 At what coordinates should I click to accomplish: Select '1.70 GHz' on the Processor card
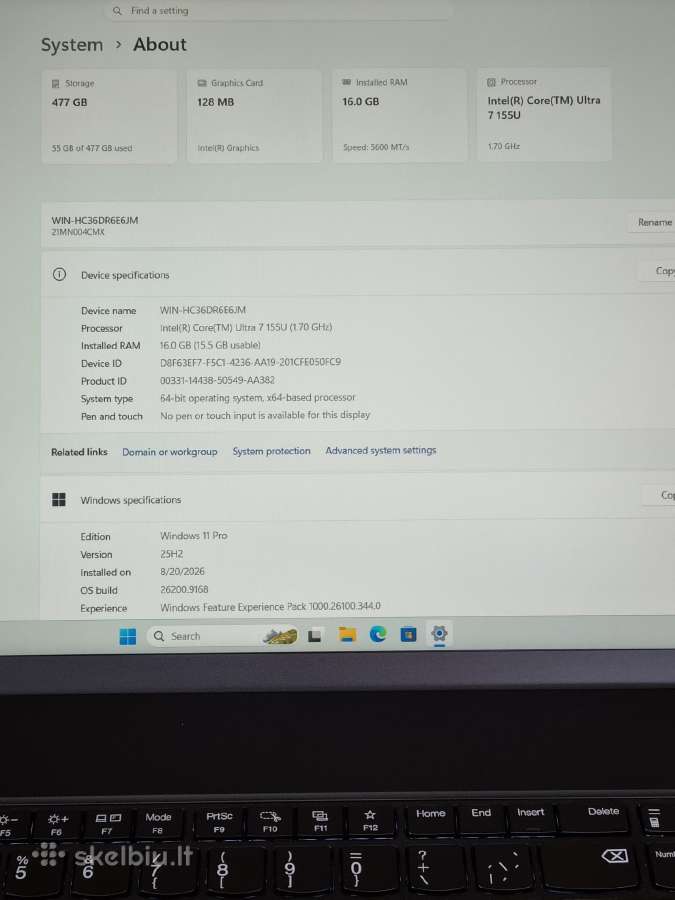coord(503,146)
